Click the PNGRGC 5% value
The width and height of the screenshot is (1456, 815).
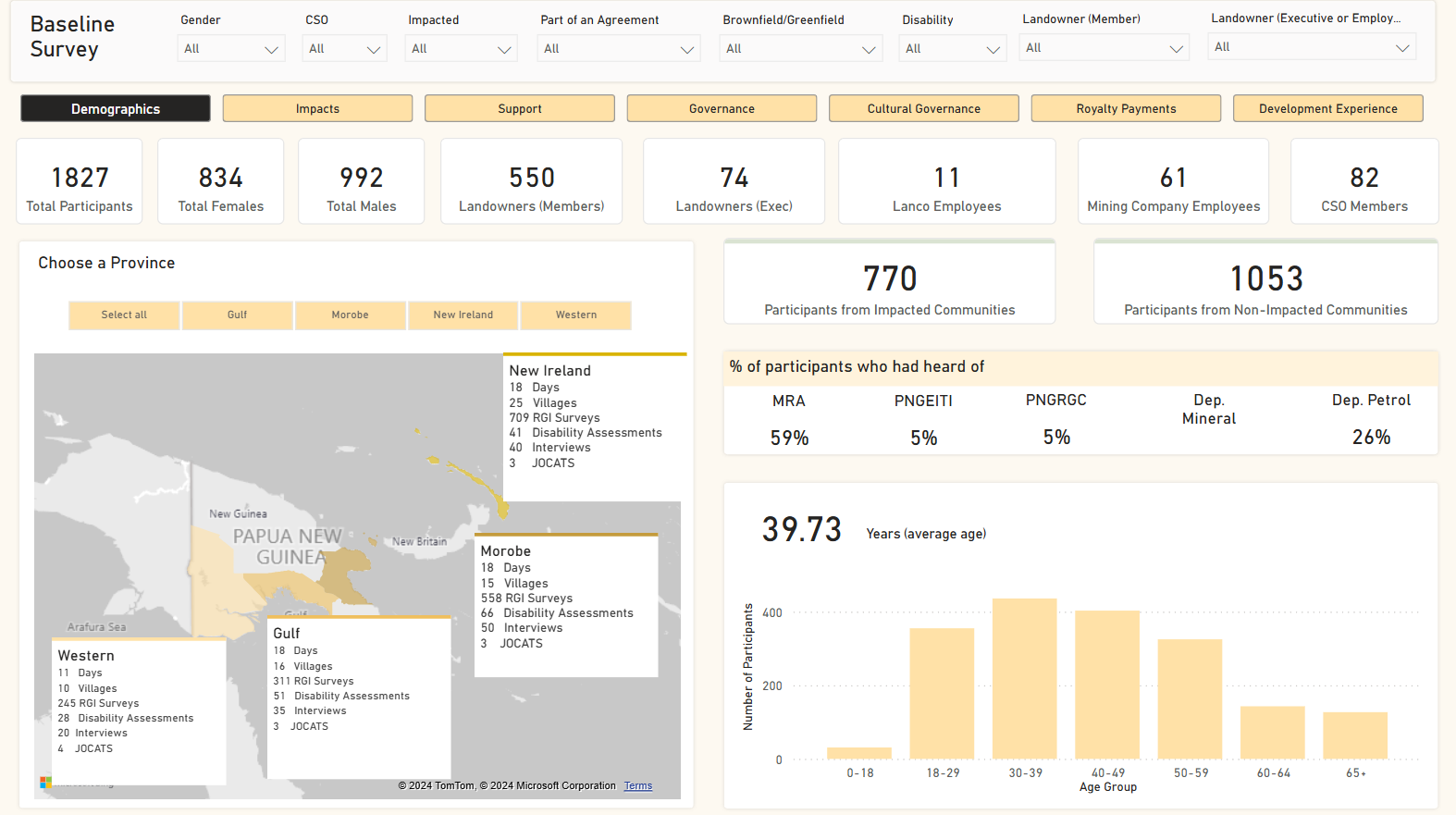[x=1057, y=437]
